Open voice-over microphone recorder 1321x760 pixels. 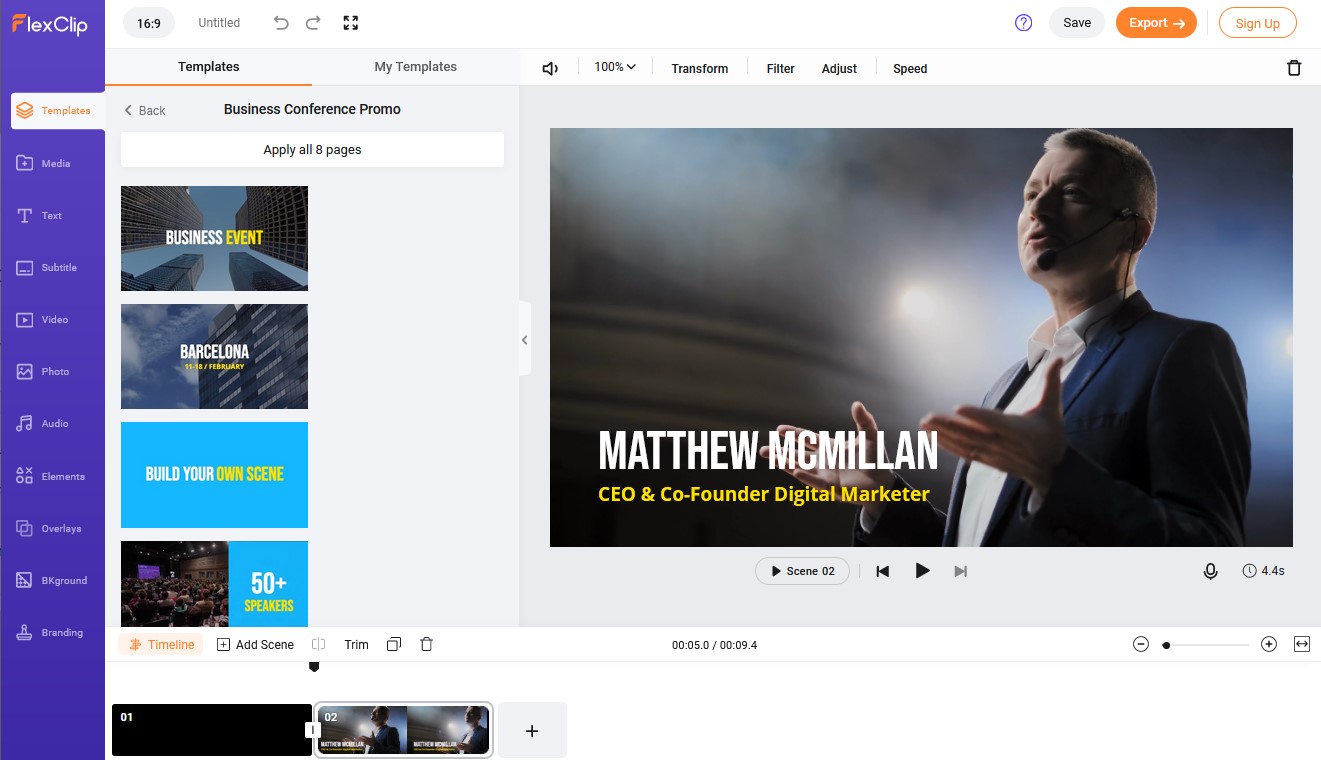click(x=1210, y=571)
